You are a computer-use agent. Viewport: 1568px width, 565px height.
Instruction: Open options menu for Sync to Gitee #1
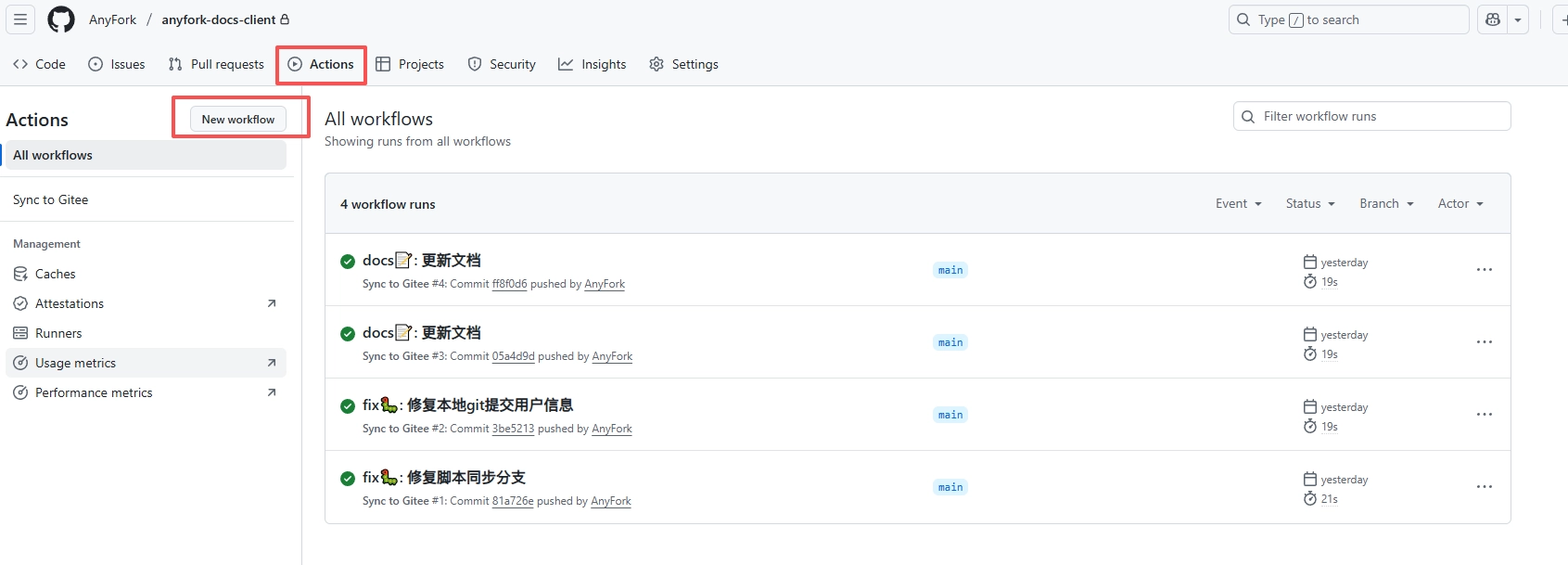pyautogui.click(x=1484, y=487)
